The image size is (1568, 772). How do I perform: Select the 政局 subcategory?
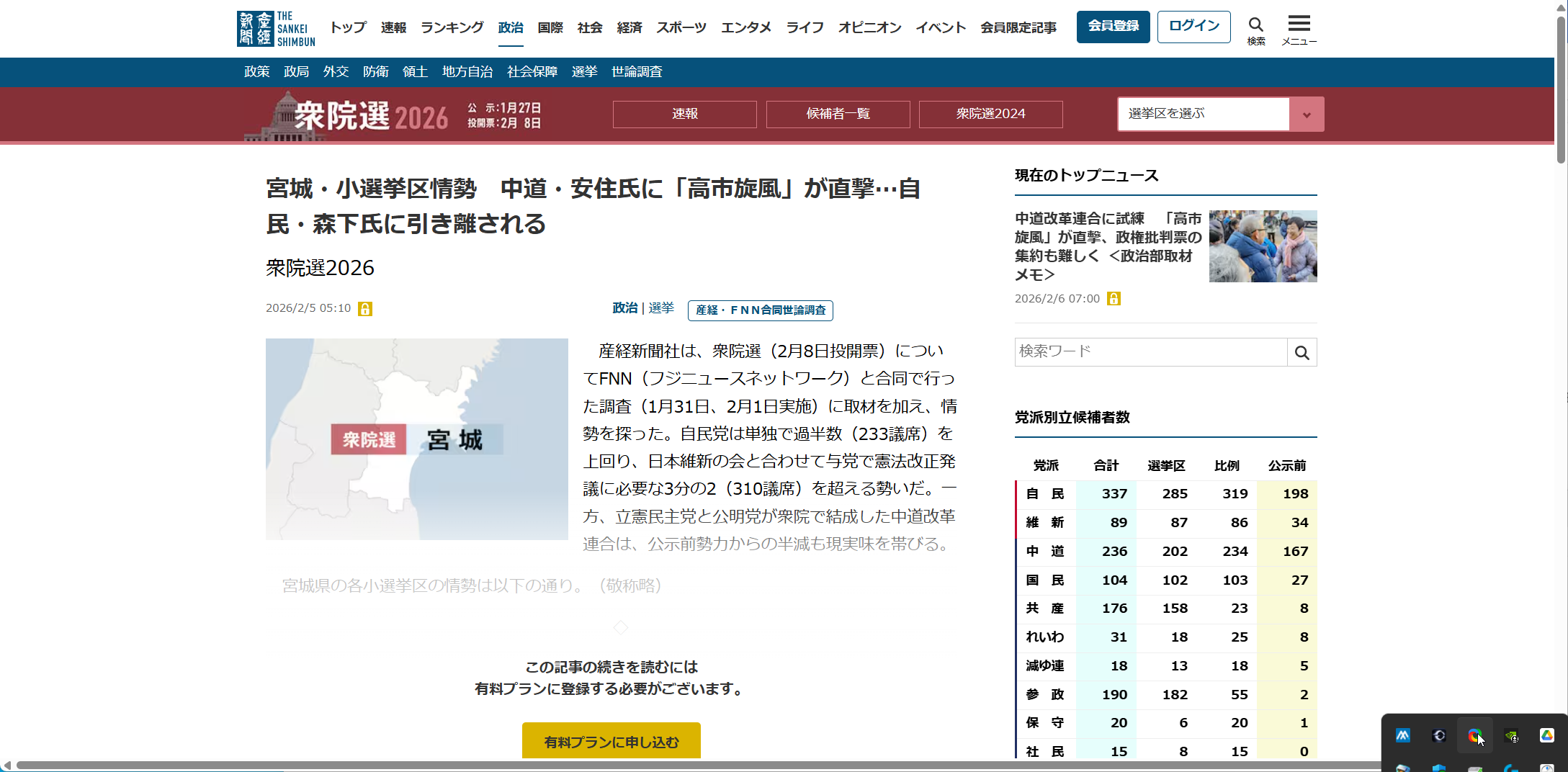click(x=297, y=72)
